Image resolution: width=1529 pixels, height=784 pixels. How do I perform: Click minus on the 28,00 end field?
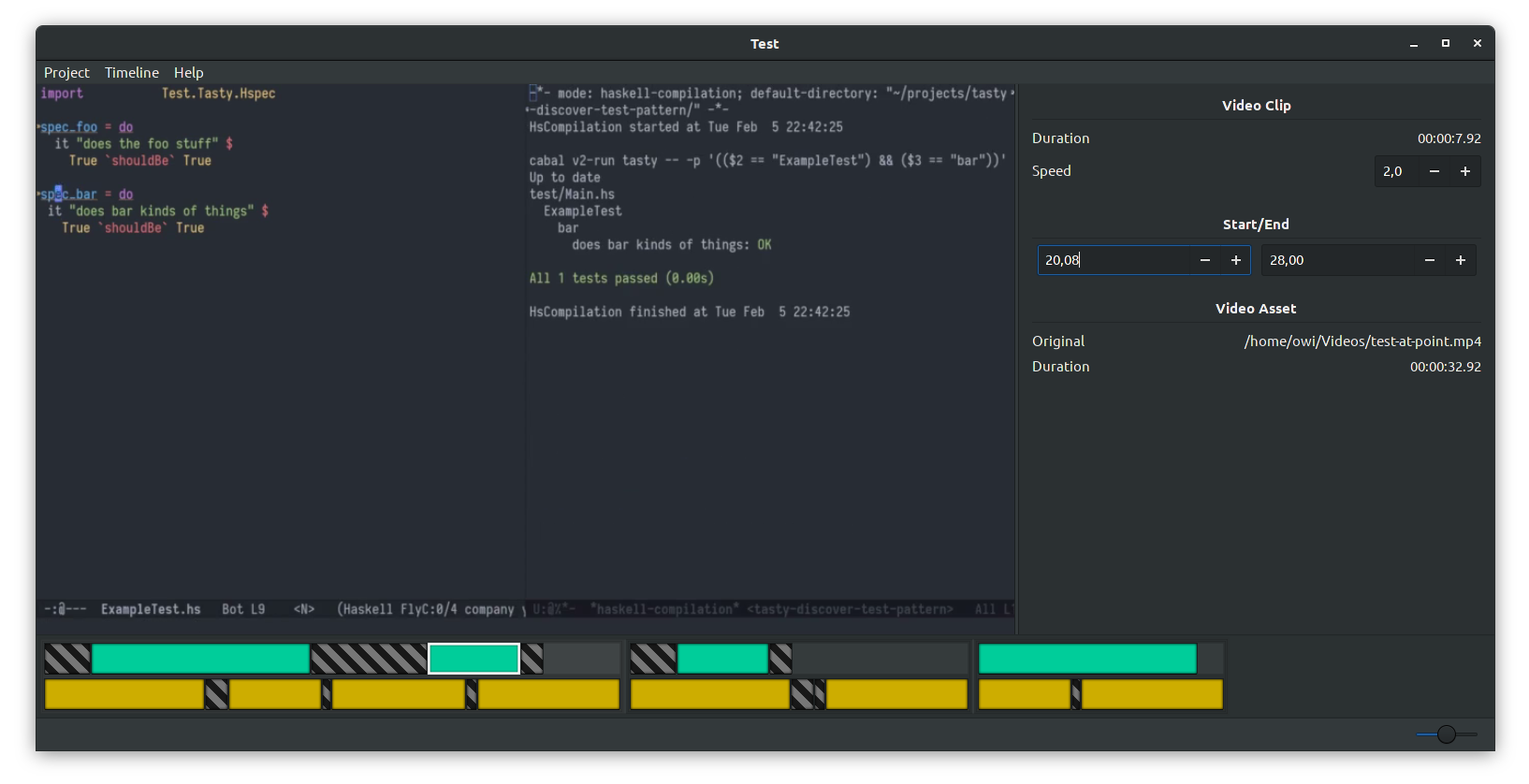tap(1429, 260)
